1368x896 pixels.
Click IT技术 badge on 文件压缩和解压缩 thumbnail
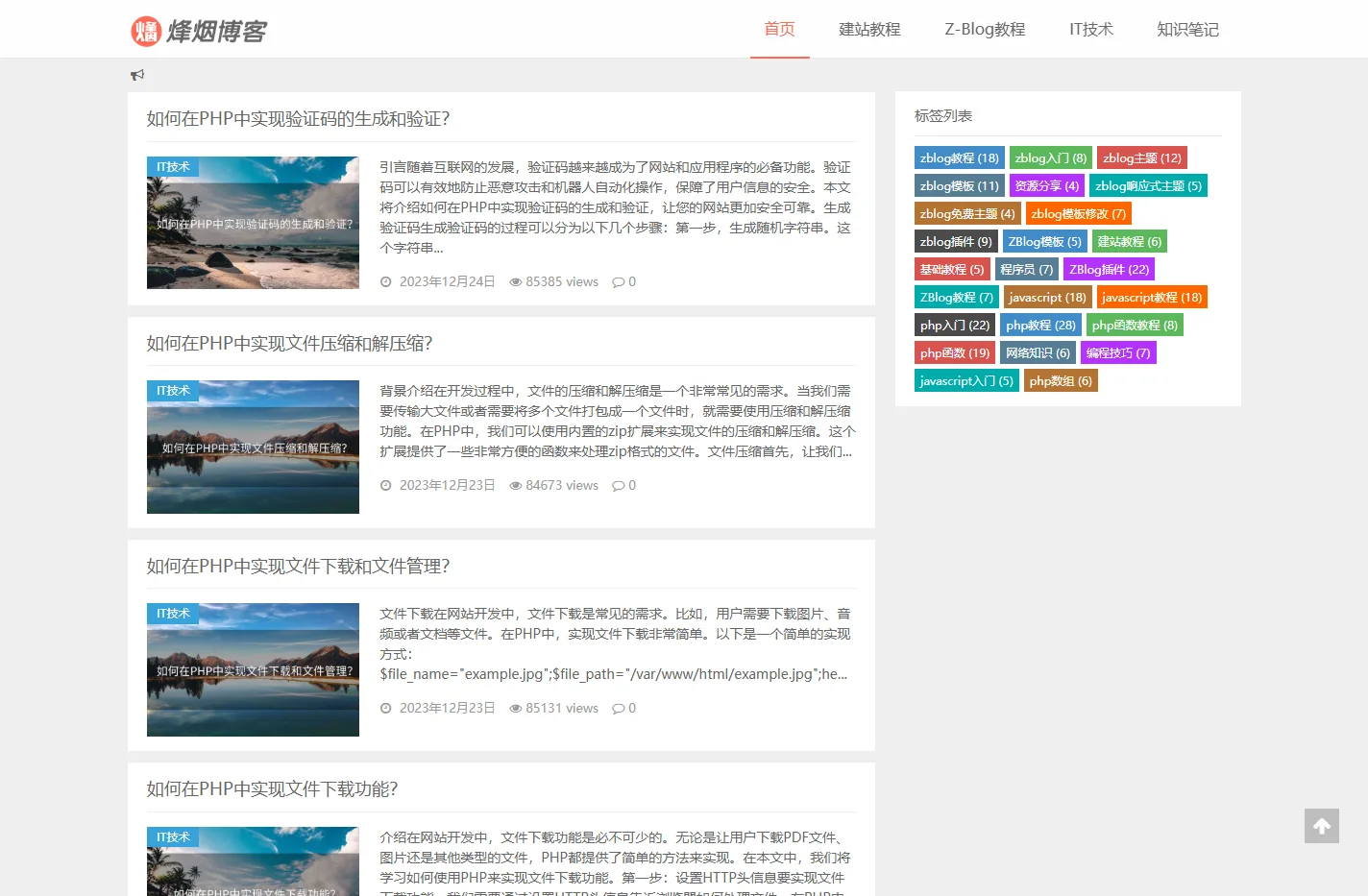[x=173, y=391]
